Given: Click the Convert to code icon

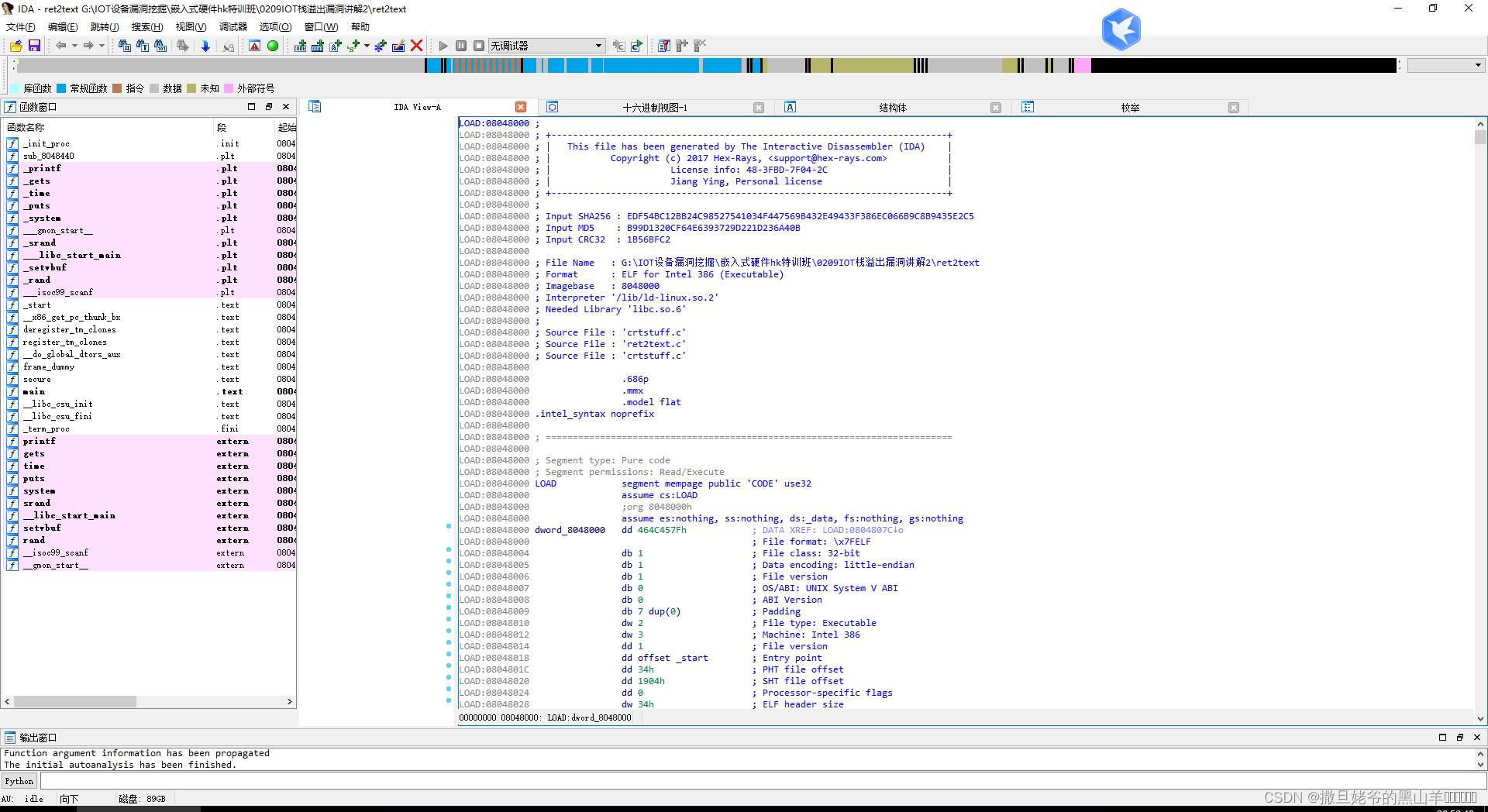Looking at the screenshot, I should pos(300,46).
